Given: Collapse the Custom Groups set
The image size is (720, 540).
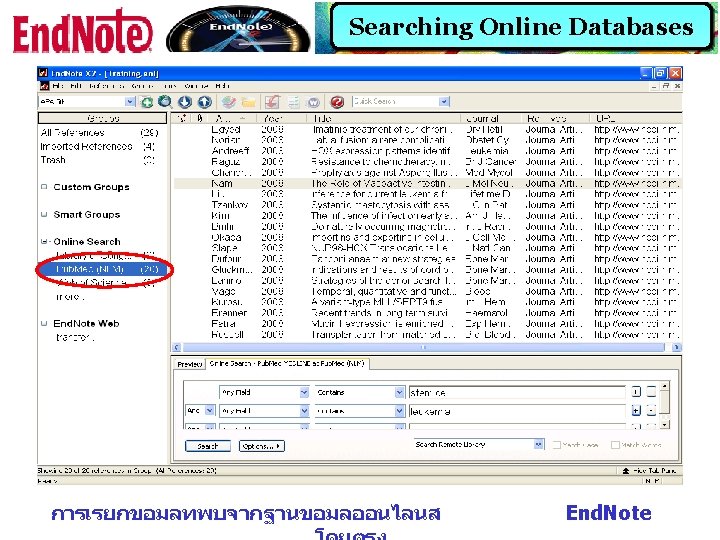Looking at the screenshot, I should coord(44,187).
